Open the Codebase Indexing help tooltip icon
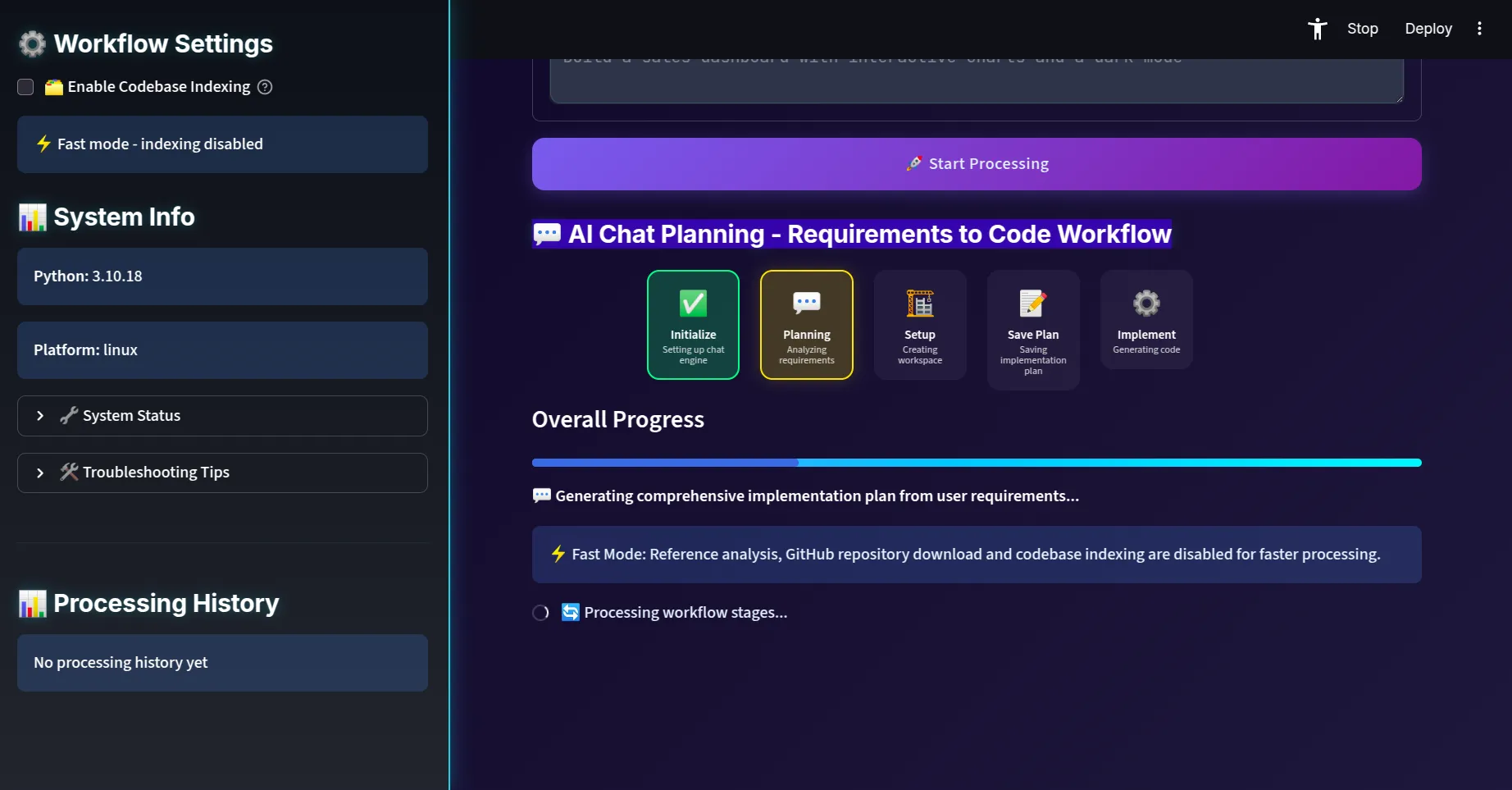 pyautogui.click(x=264, y=86)
